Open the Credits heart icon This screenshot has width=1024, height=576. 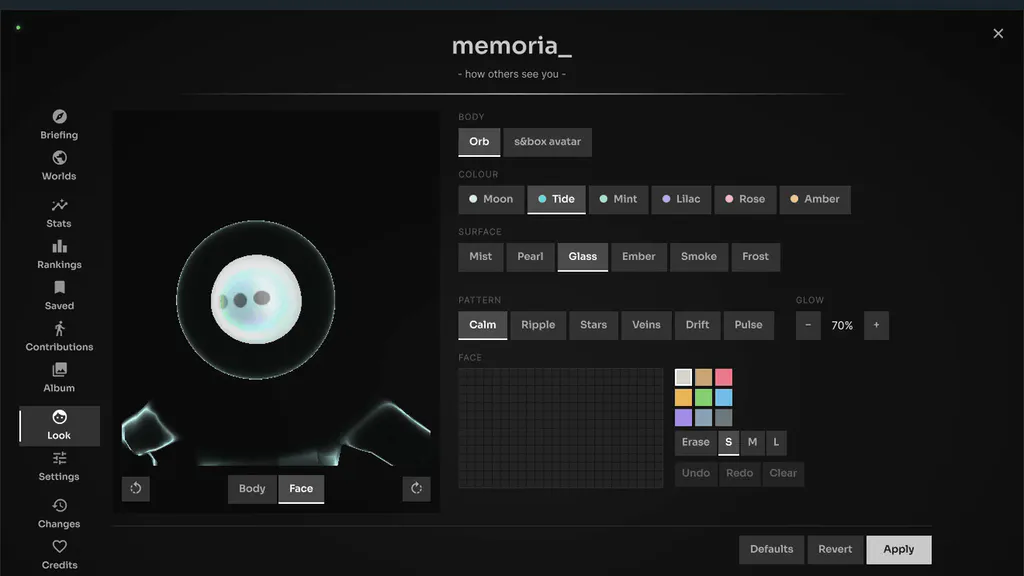tap(59, 546)
